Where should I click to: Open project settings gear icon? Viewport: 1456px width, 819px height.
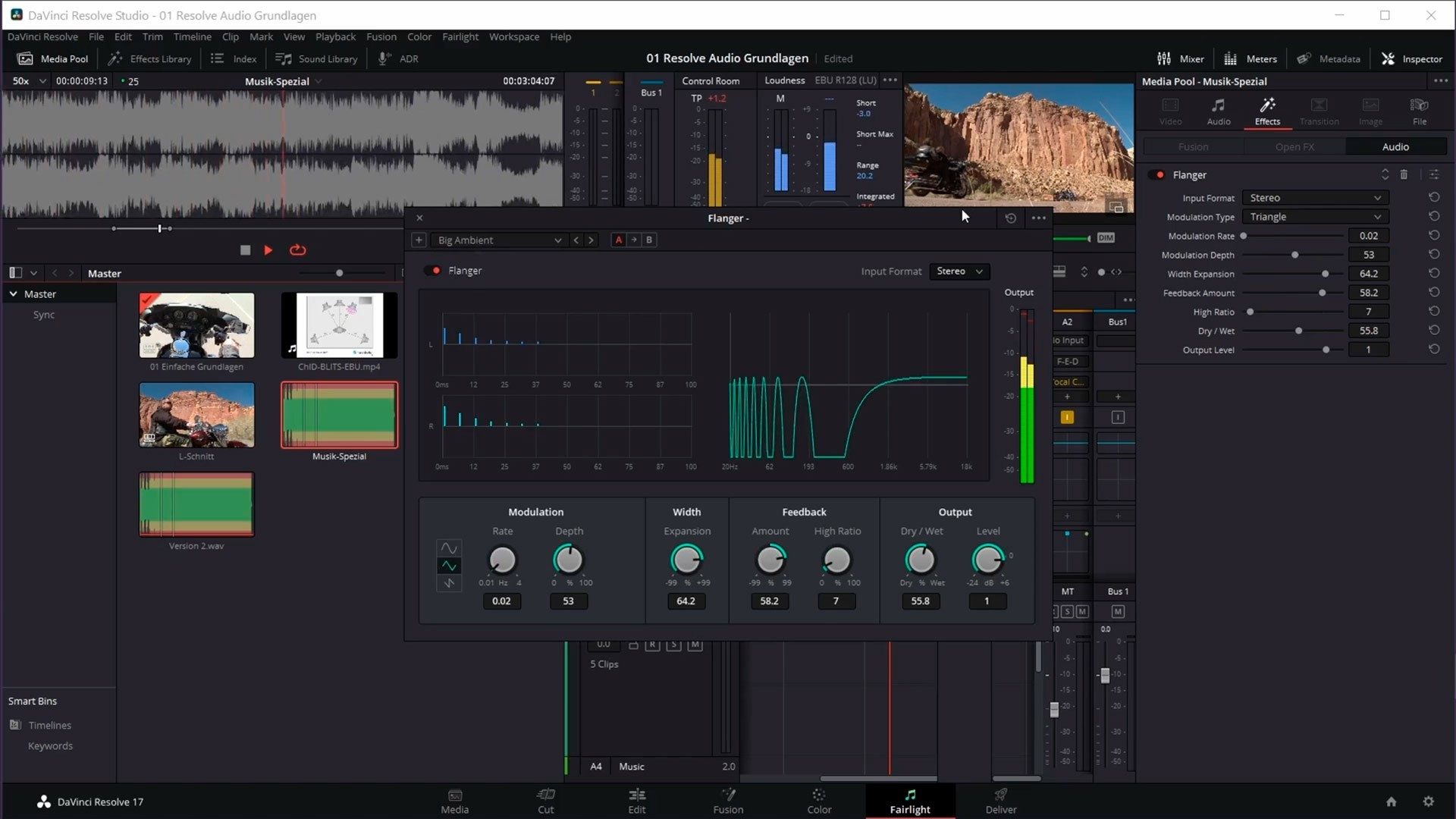(x=1428, y=802)
